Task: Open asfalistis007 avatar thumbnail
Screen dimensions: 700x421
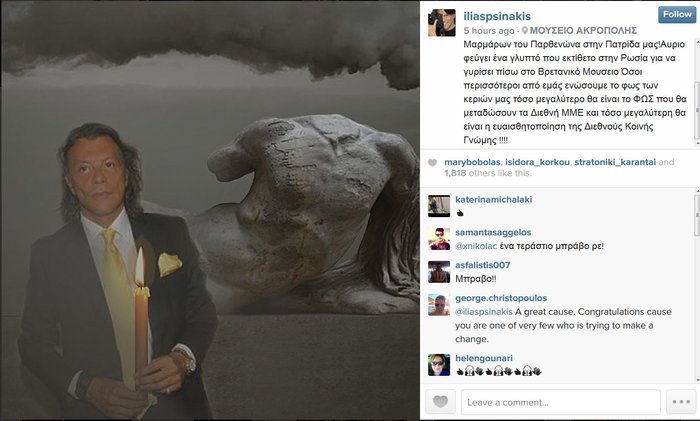Action: [x=439, y=271]
